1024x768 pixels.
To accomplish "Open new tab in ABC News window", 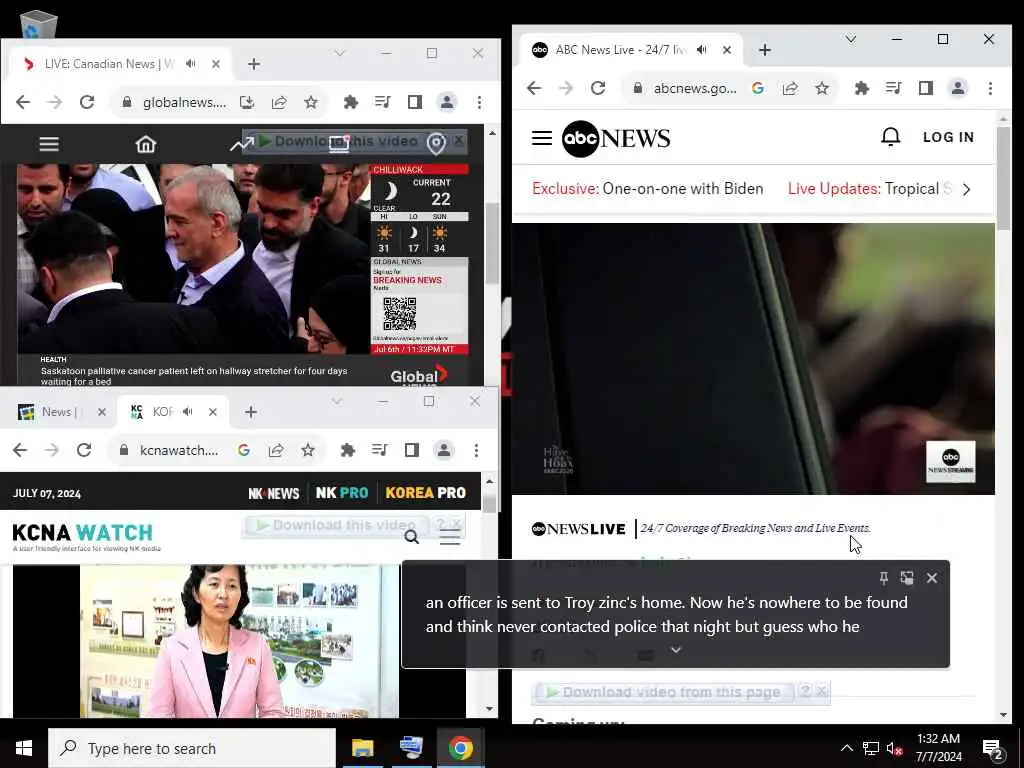I will (x=765, y=50).
